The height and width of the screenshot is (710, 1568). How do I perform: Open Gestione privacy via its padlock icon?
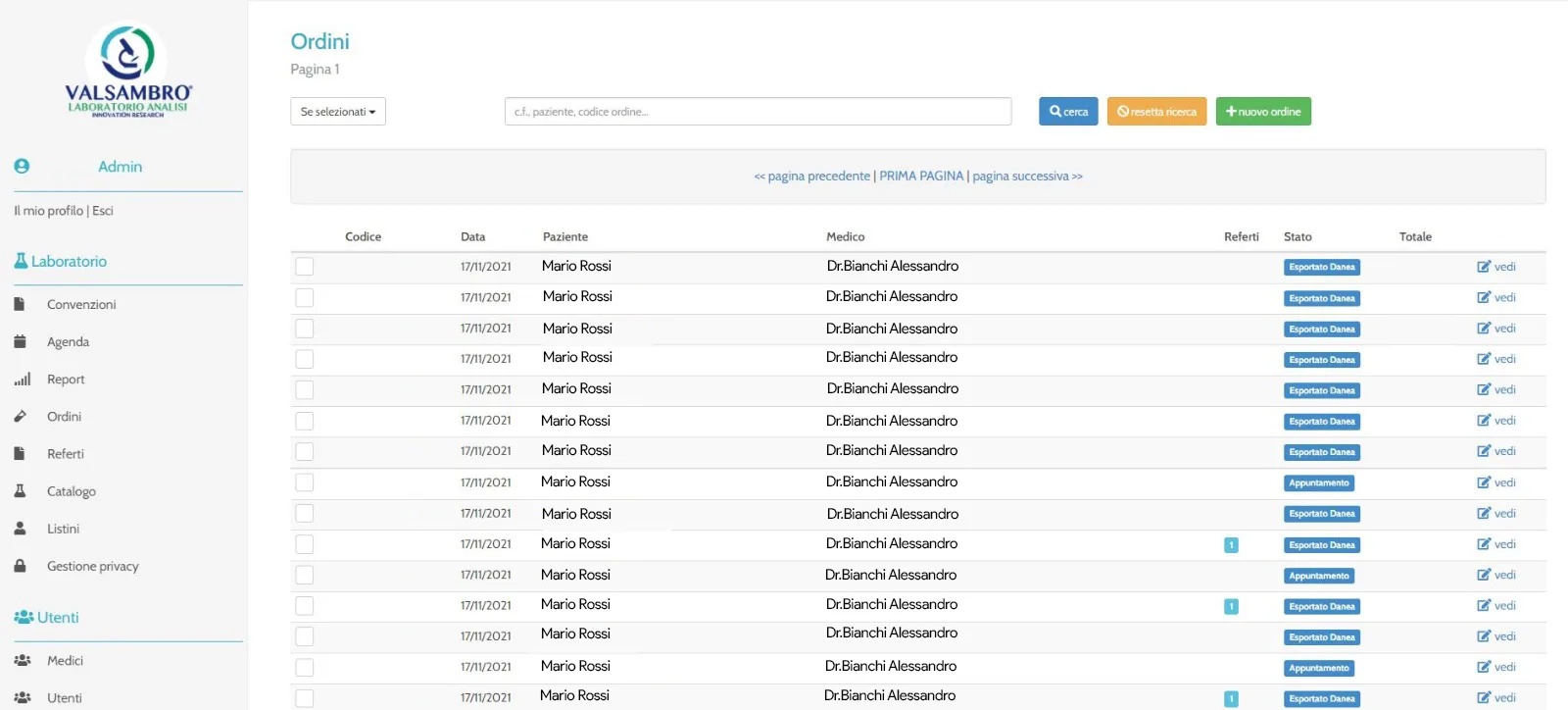[x=20, y=566]
